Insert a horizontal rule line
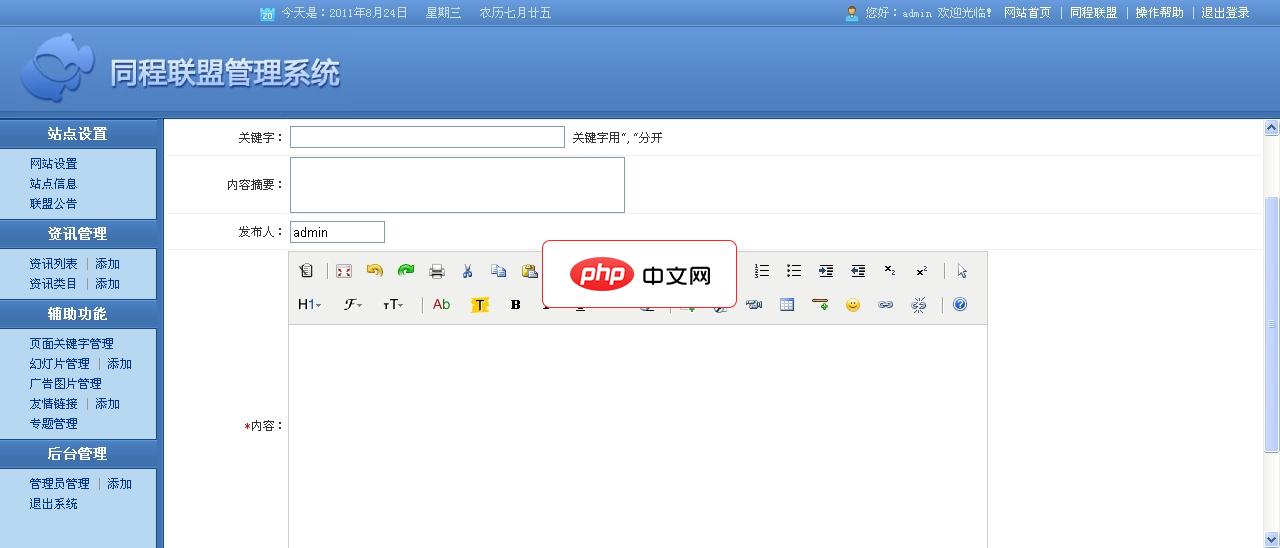This screenshot has height=548, width=1280. point(820,305)
